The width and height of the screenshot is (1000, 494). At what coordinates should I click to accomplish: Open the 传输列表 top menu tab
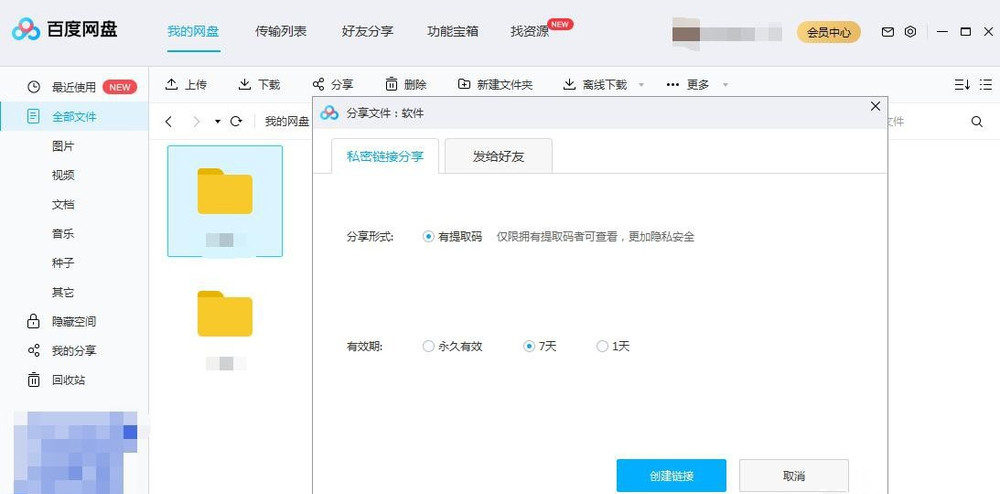click(x=281, y=31)
